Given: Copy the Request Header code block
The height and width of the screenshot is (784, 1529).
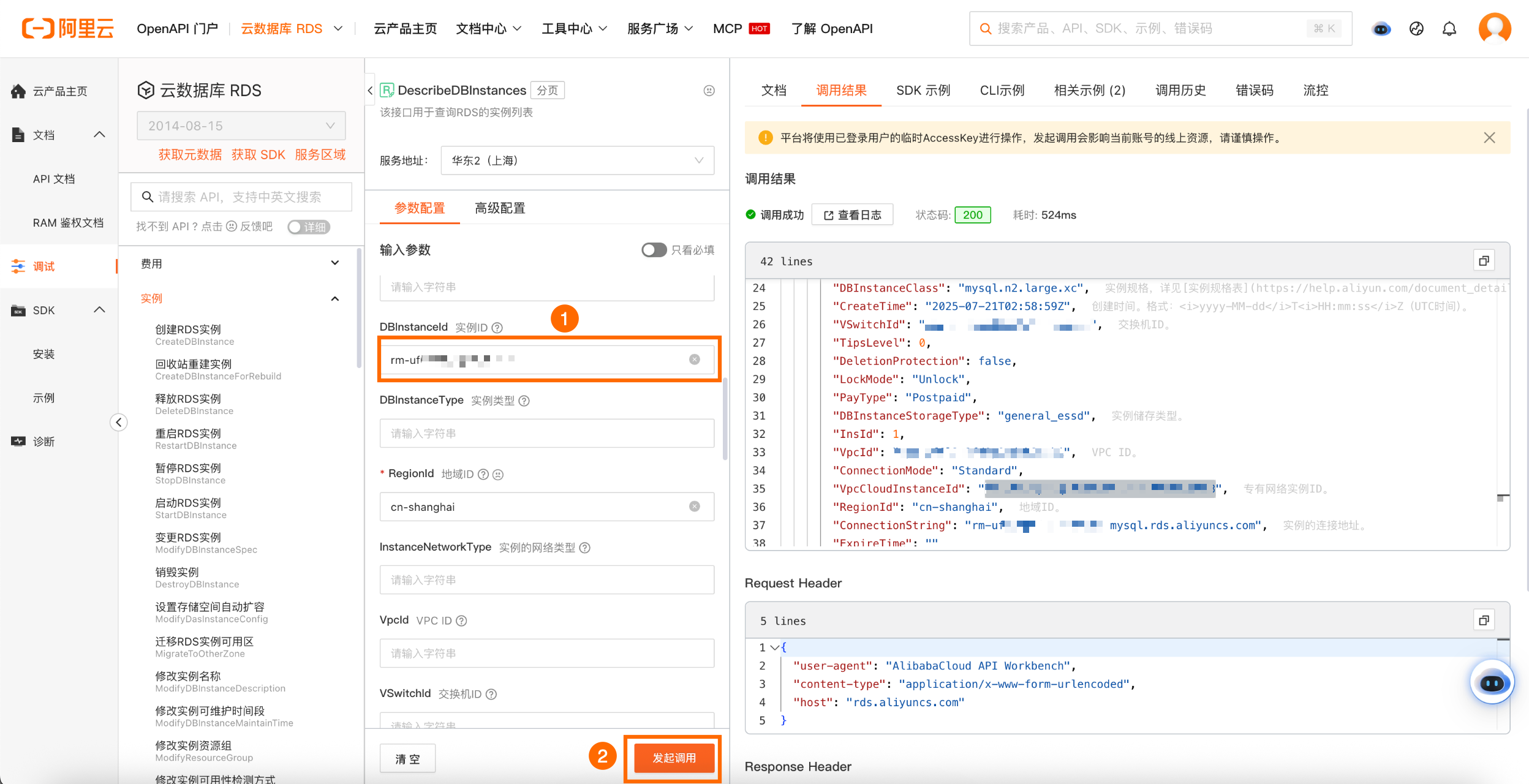Looking at the screenshot, I should [x=1484, y=620].
